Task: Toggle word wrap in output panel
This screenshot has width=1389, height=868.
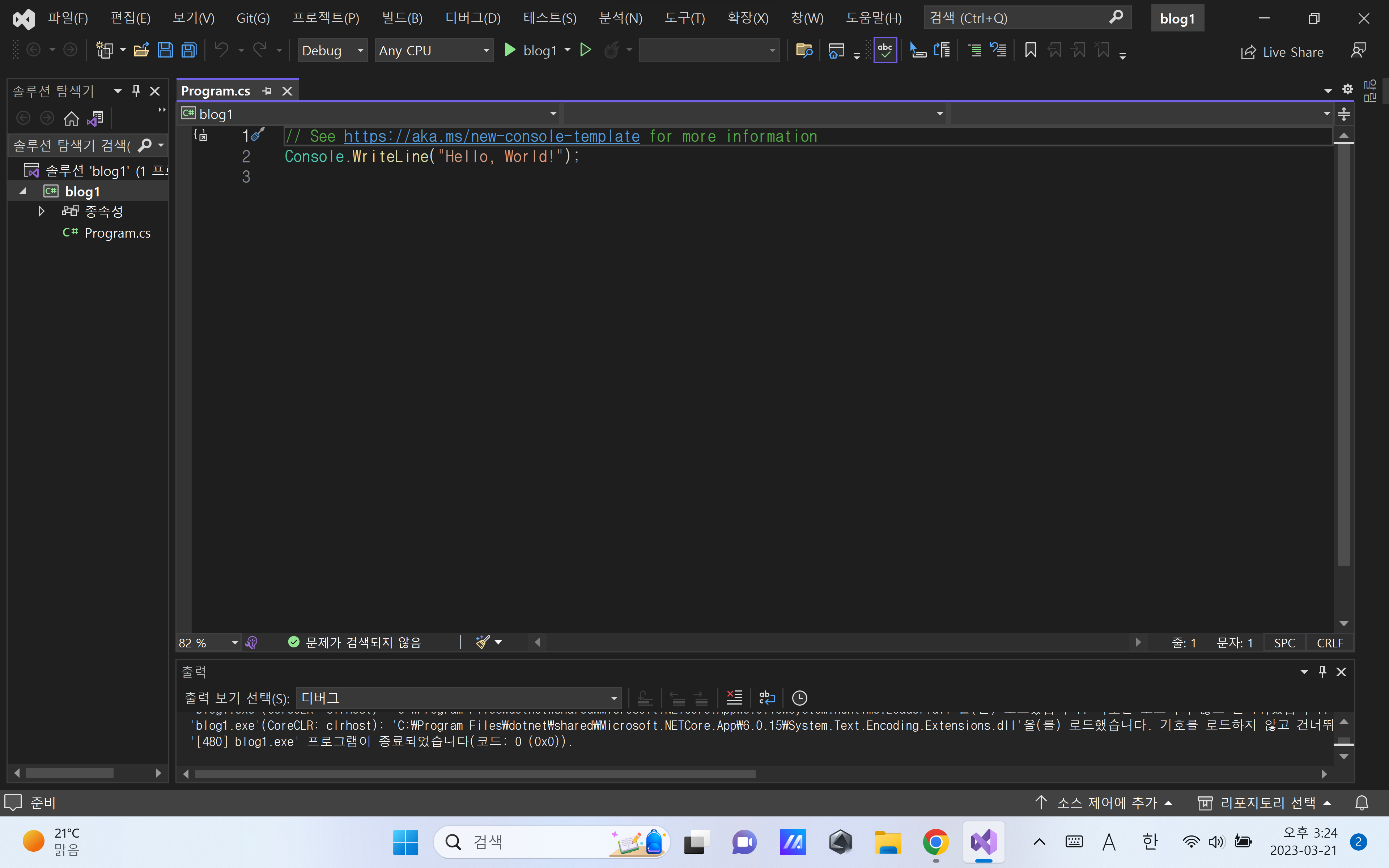Action: tap(767, 698)
